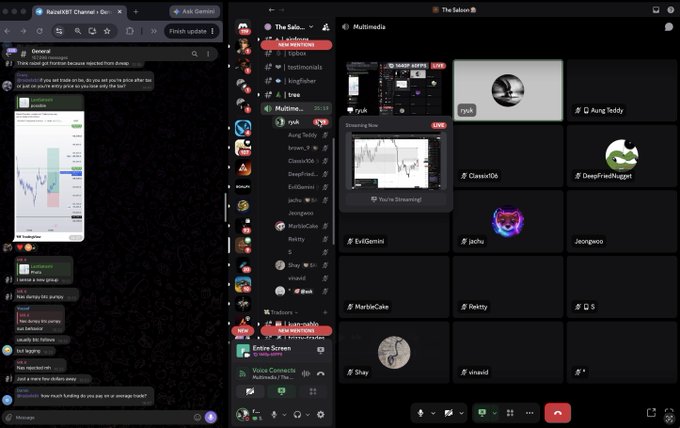Open Telegram General chat more options menu
Image resolution: width=680 pixels, height=428 pixels.
pyautogui.click(x=208, y=54)
